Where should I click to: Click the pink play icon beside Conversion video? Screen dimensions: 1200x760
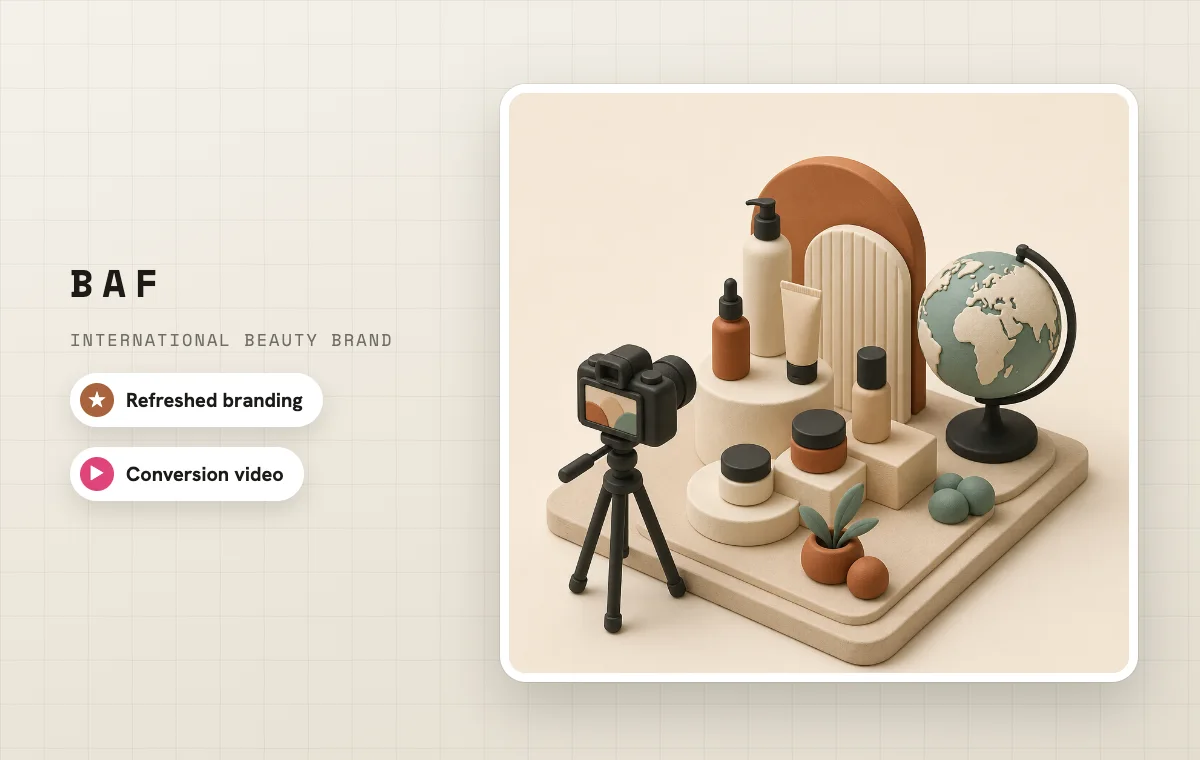[97, 474]
